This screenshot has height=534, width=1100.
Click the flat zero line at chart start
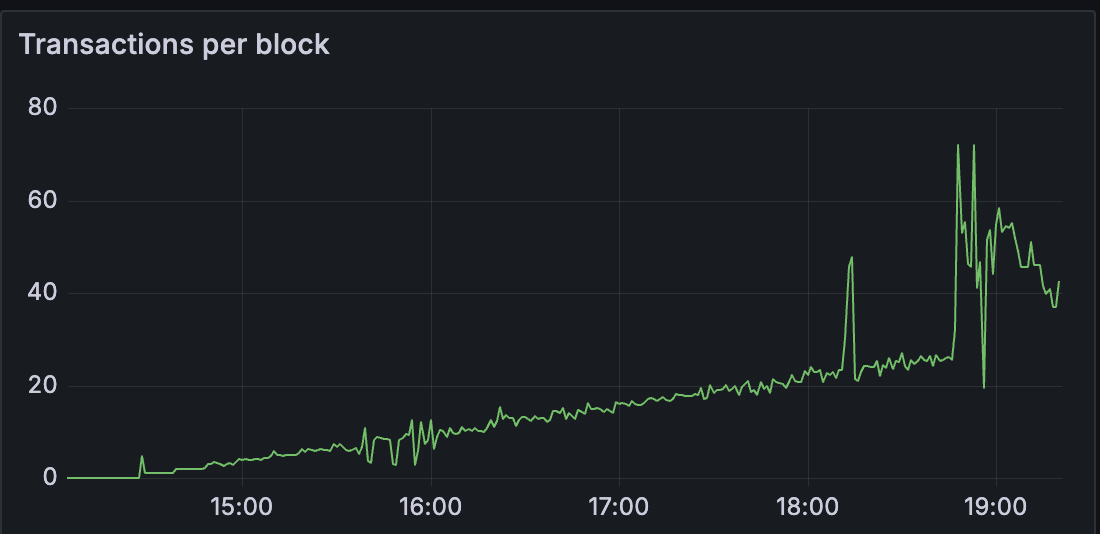(x=100, y=478)
